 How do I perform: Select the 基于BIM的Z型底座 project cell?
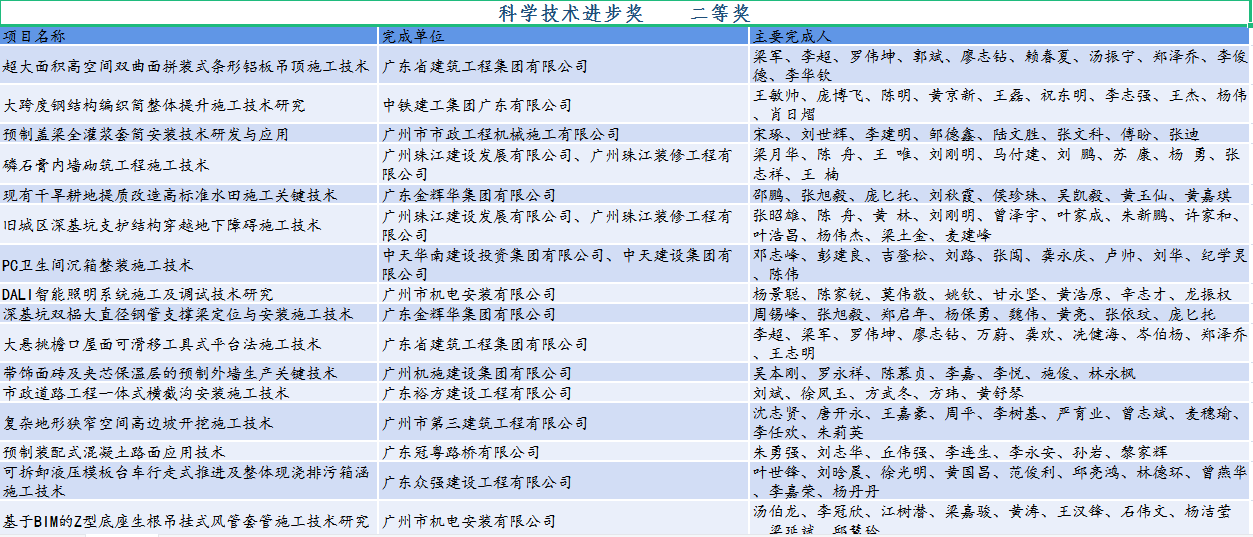coord(189,521)
